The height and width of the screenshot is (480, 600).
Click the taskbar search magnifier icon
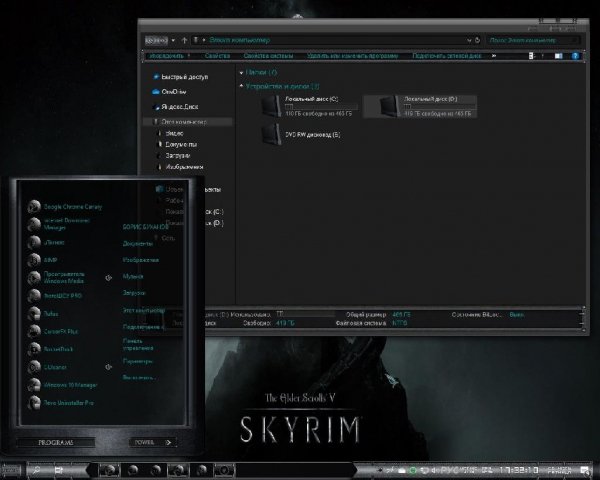tap(37, 470)
